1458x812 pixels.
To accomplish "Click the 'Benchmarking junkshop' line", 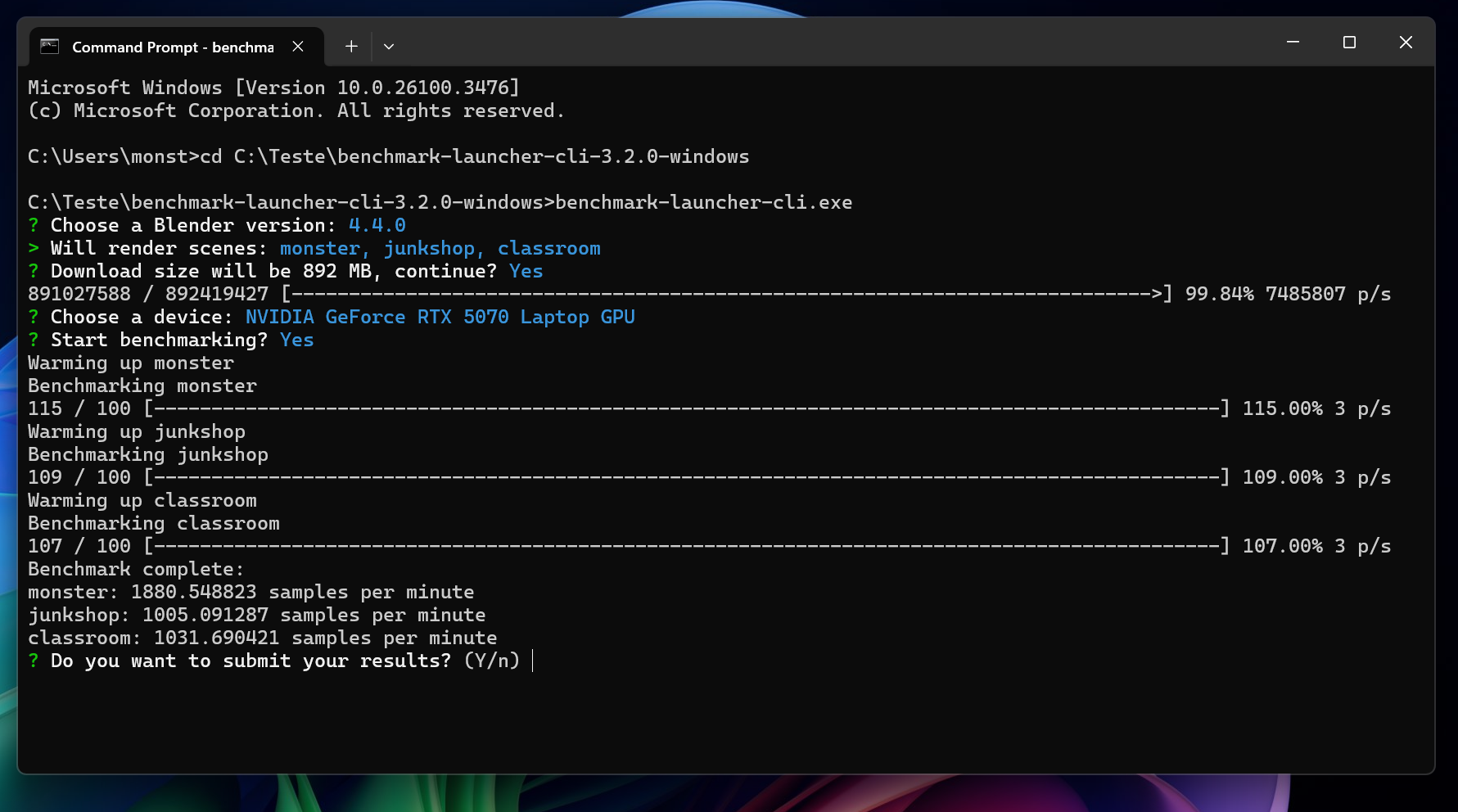I will 148,454.
